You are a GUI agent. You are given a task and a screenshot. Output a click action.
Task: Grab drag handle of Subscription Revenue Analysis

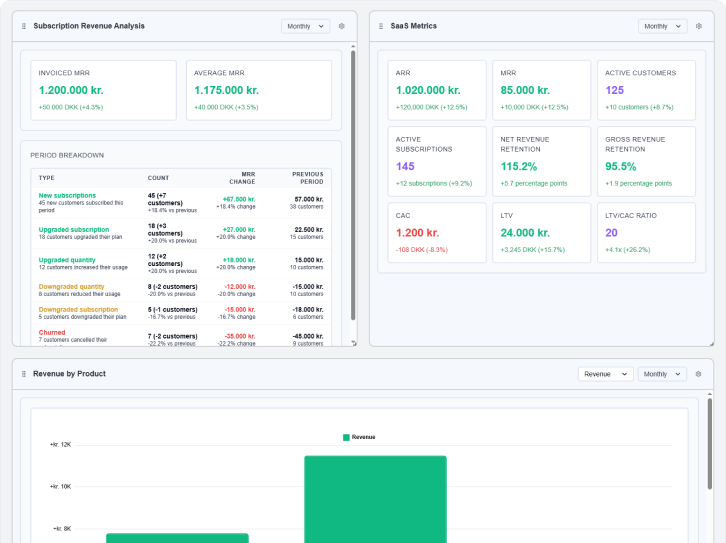pyautogui.click(x=24, y=27)
